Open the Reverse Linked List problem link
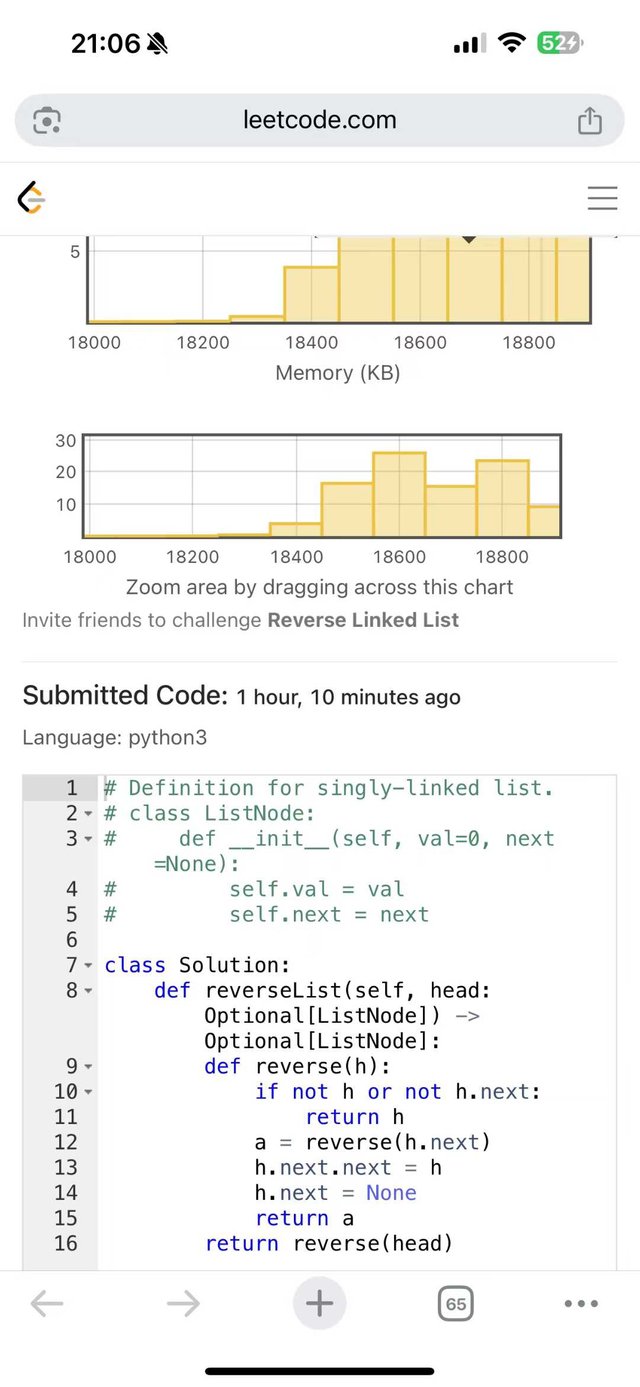This screenshot has height=1387, width=640. 363,620
